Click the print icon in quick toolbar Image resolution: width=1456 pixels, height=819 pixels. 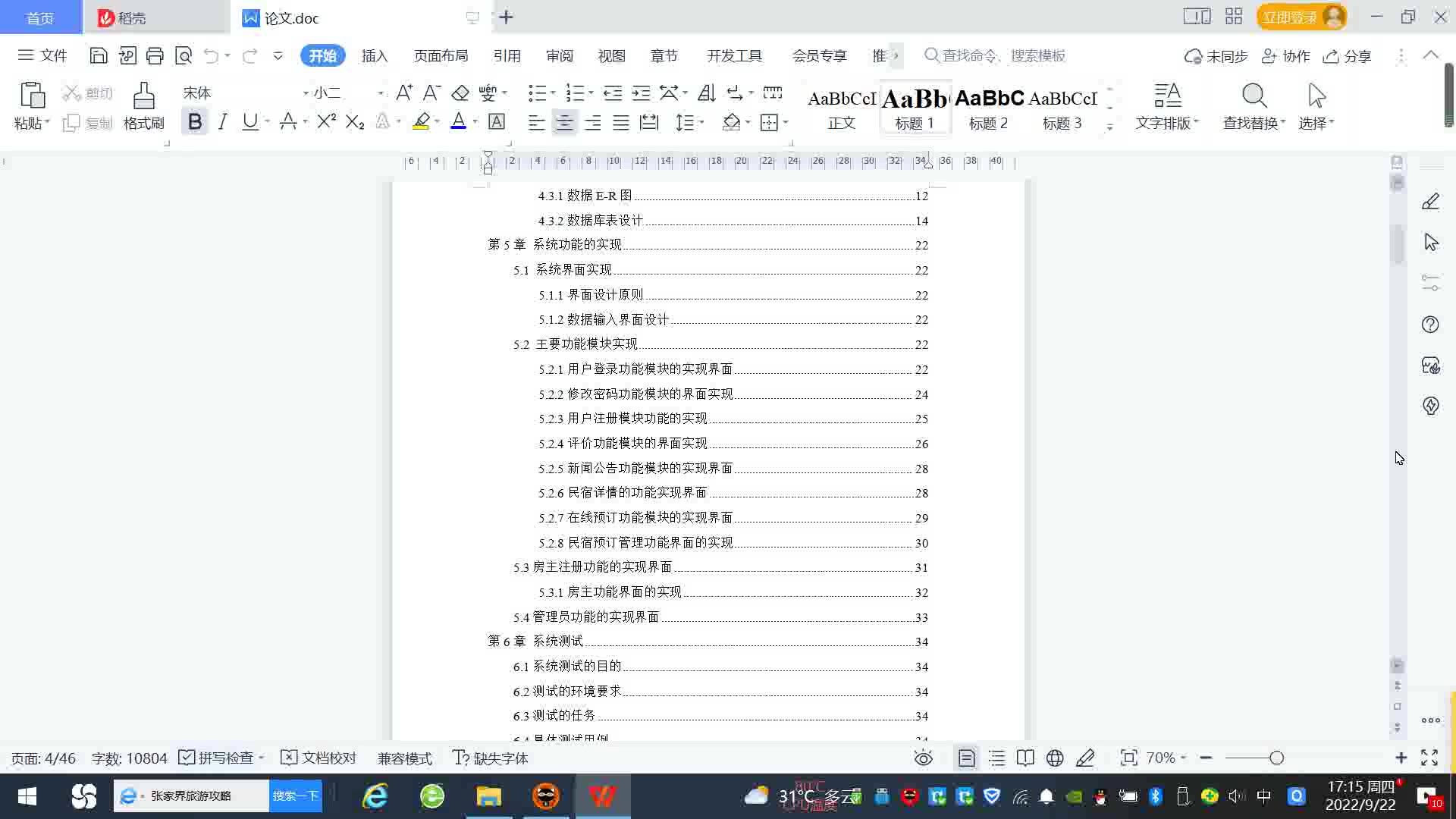click(155, 55)
